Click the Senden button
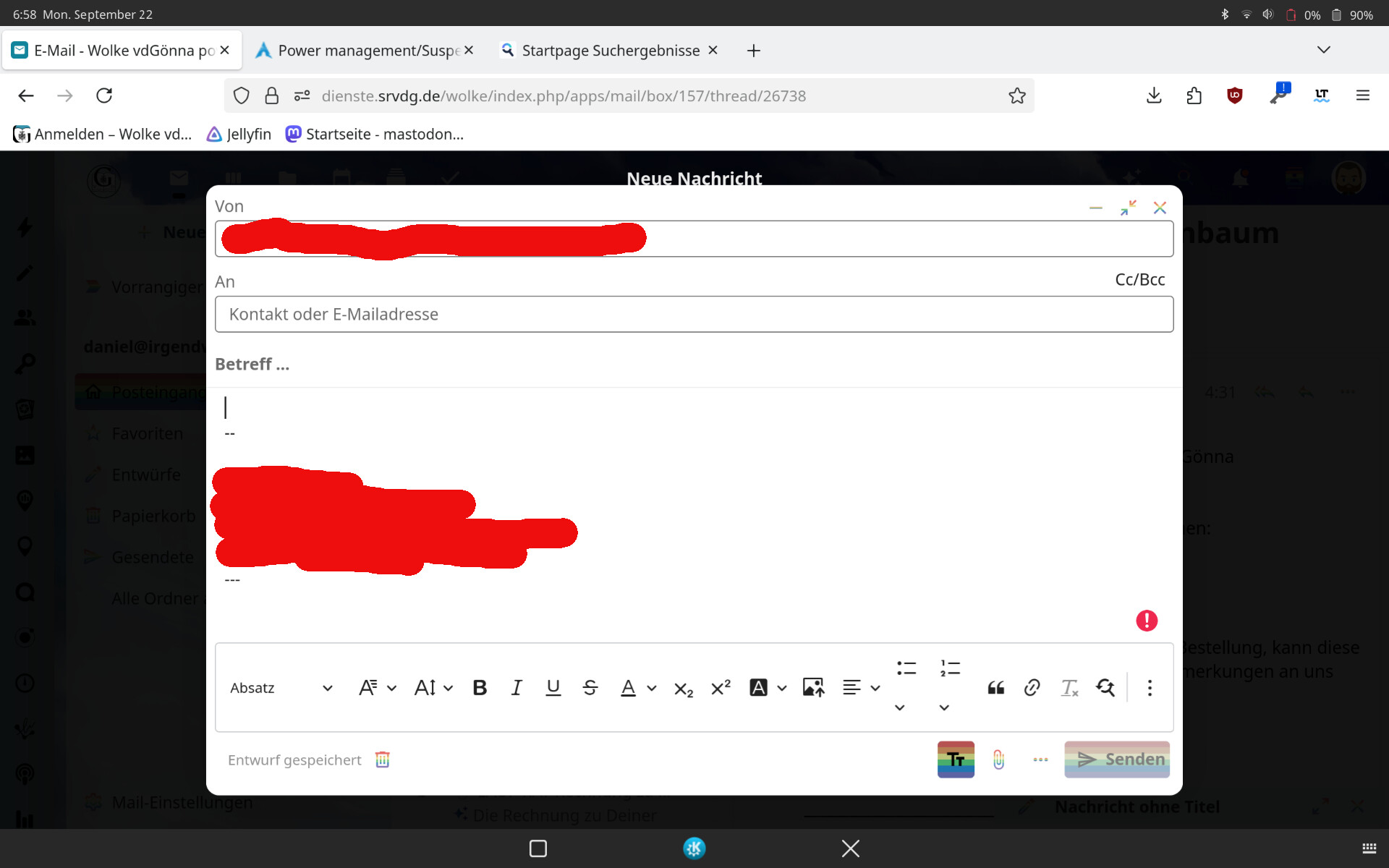This screenshot has height=868, width=1389. tap(1116, 759)
